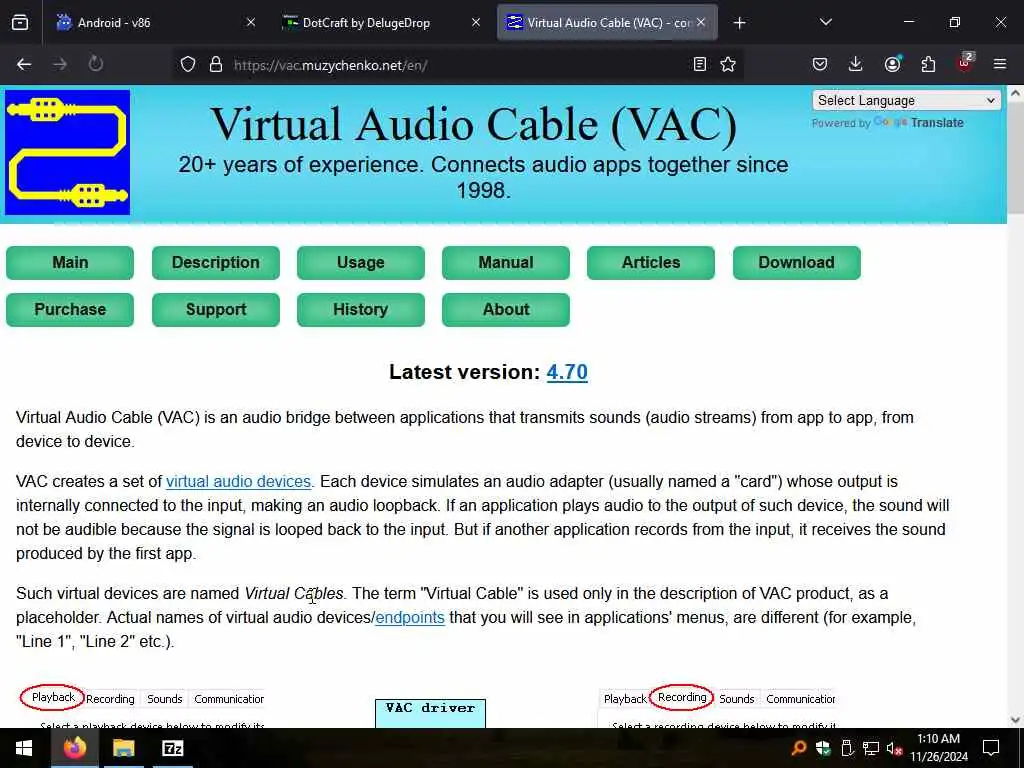Go to the Main page button
1024x768 pixels.
pos(70,263)
